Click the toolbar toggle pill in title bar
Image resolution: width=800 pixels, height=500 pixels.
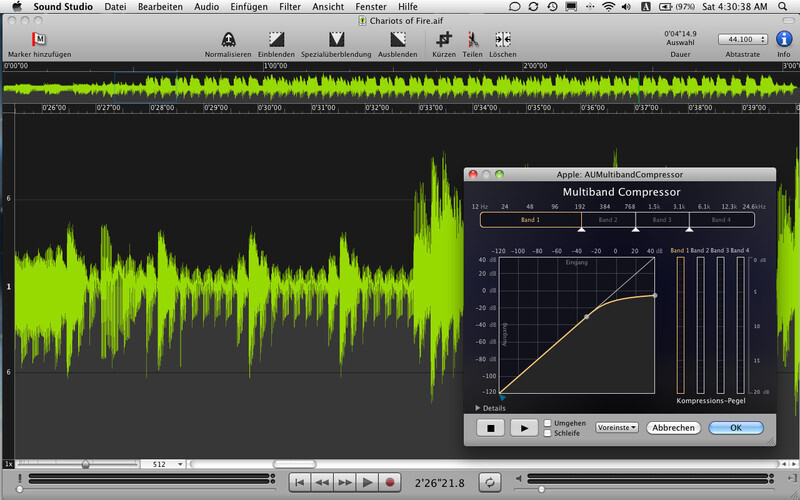click(x=787, y=21)
